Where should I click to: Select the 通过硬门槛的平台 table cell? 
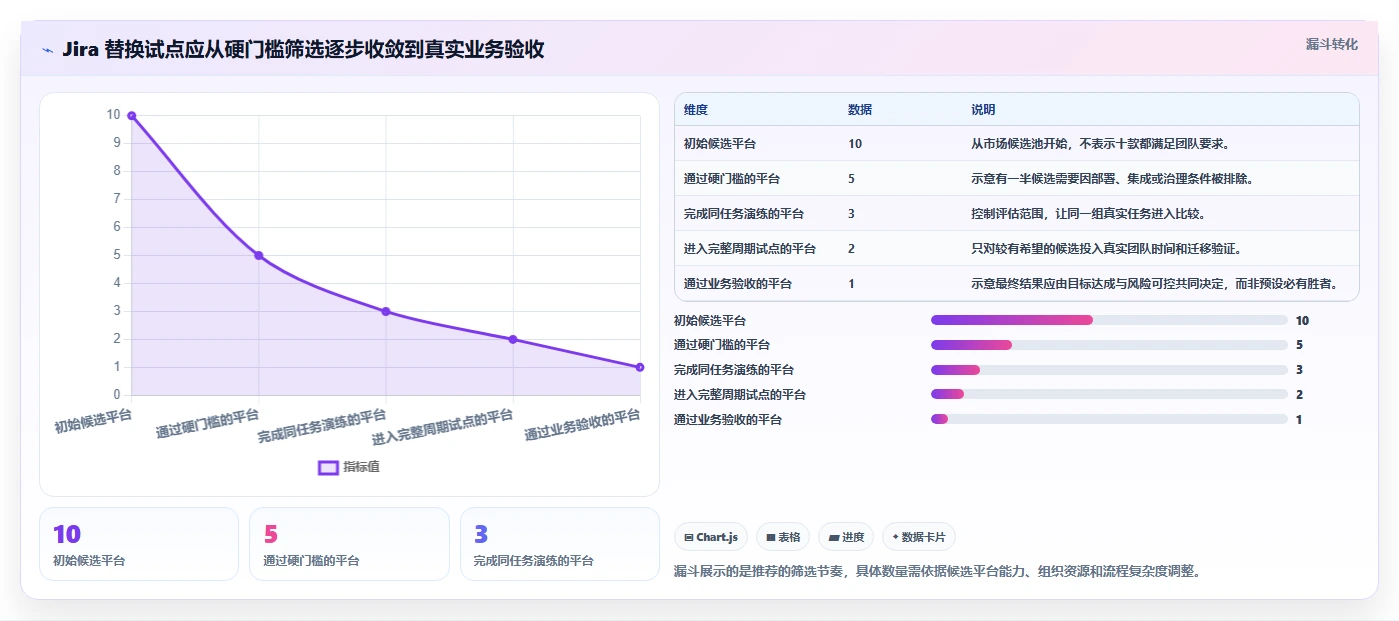[x=732, y=179]
